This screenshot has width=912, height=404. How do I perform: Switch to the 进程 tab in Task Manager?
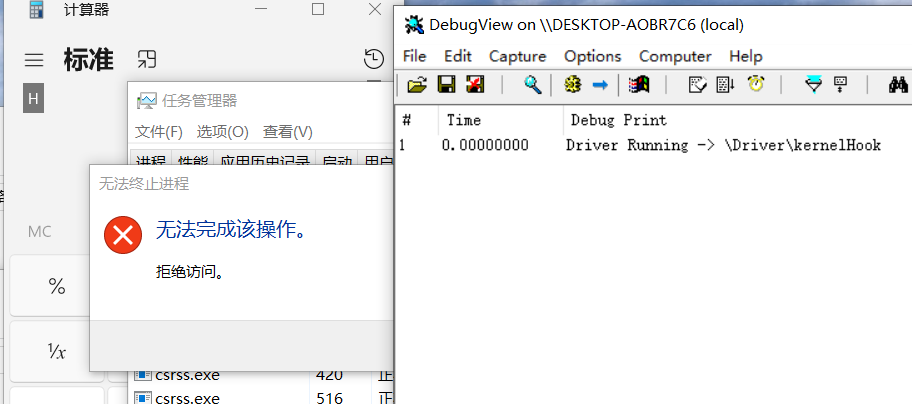click(x=151, y=158)
